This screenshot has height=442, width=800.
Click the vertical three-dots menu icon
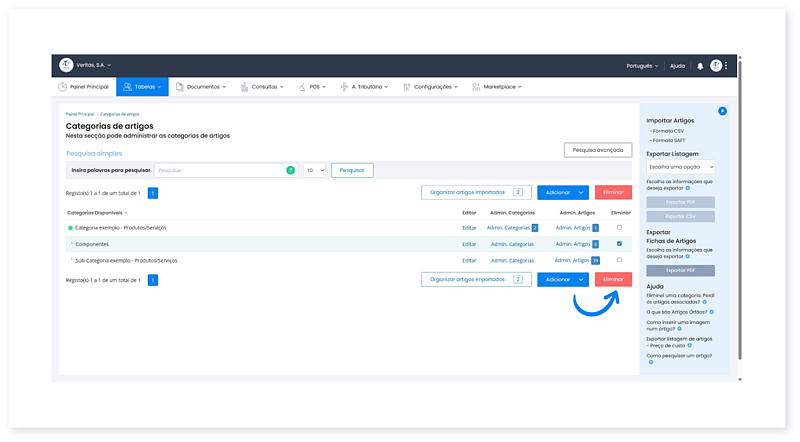726,66
